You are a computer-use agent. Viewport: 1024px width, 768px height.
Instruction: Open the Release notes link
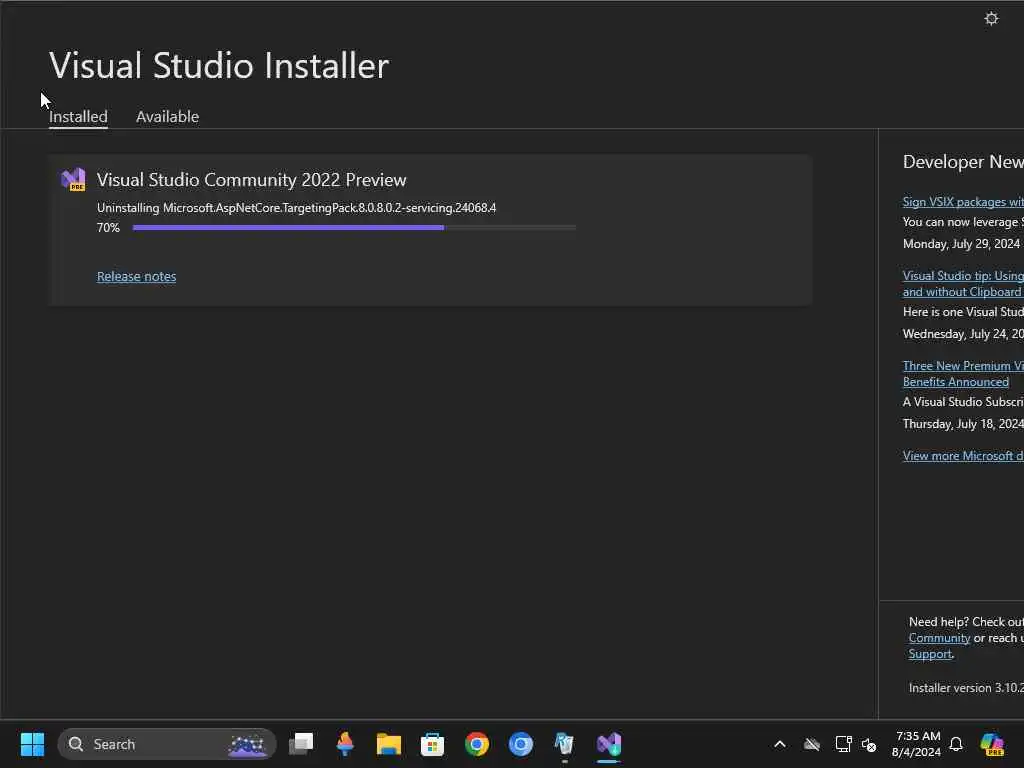click(136, 276)
